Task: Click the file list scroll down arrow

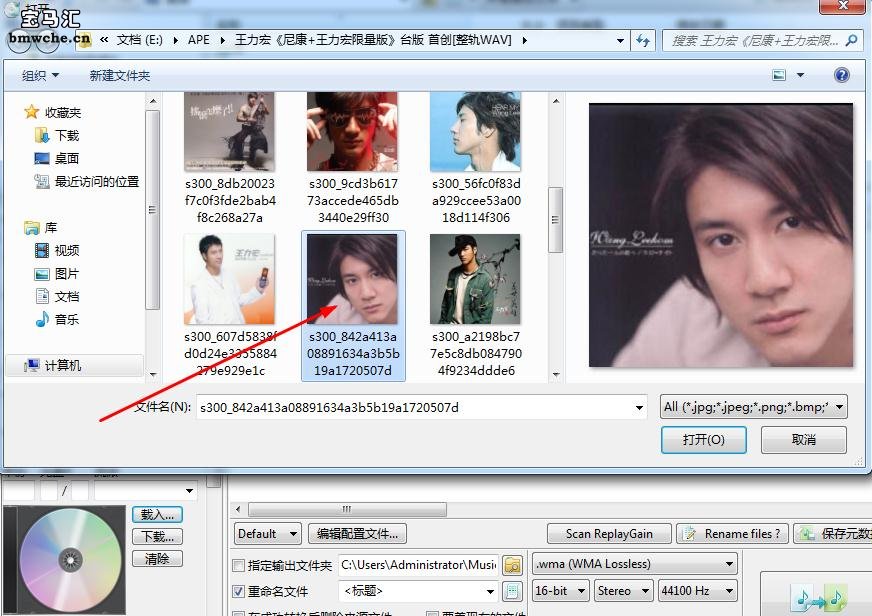Action: point(556,375)
